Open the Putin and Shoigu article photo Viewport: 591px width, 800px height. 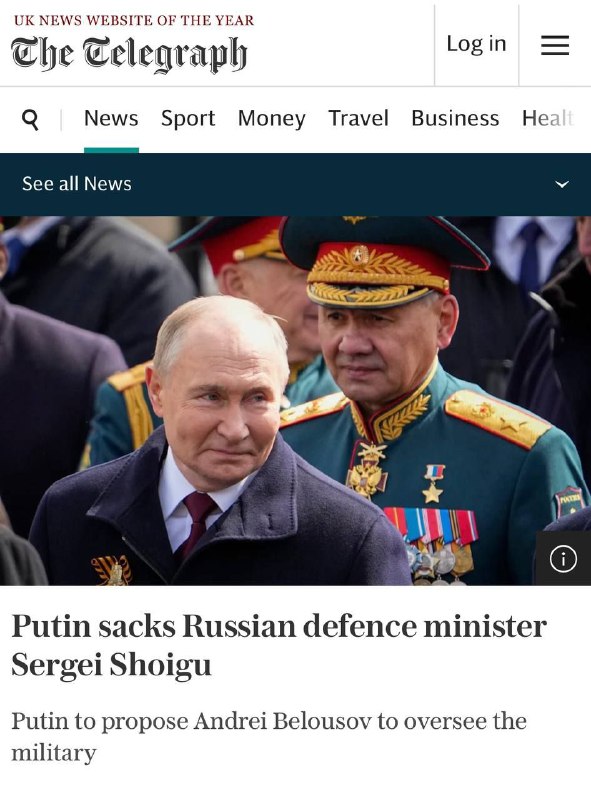(x=296, y=401)
